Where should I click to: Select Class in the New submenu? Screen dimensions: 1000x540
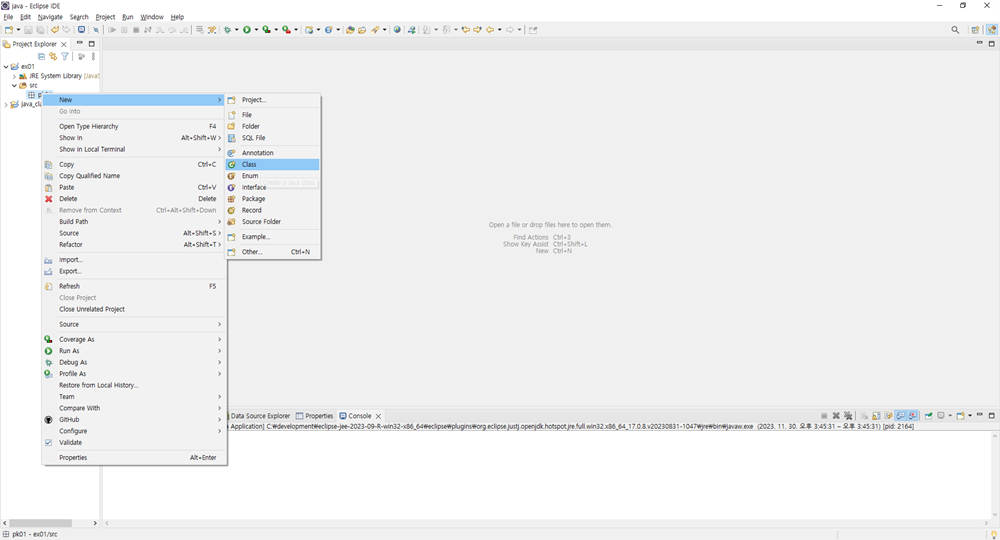coord(273,164)
